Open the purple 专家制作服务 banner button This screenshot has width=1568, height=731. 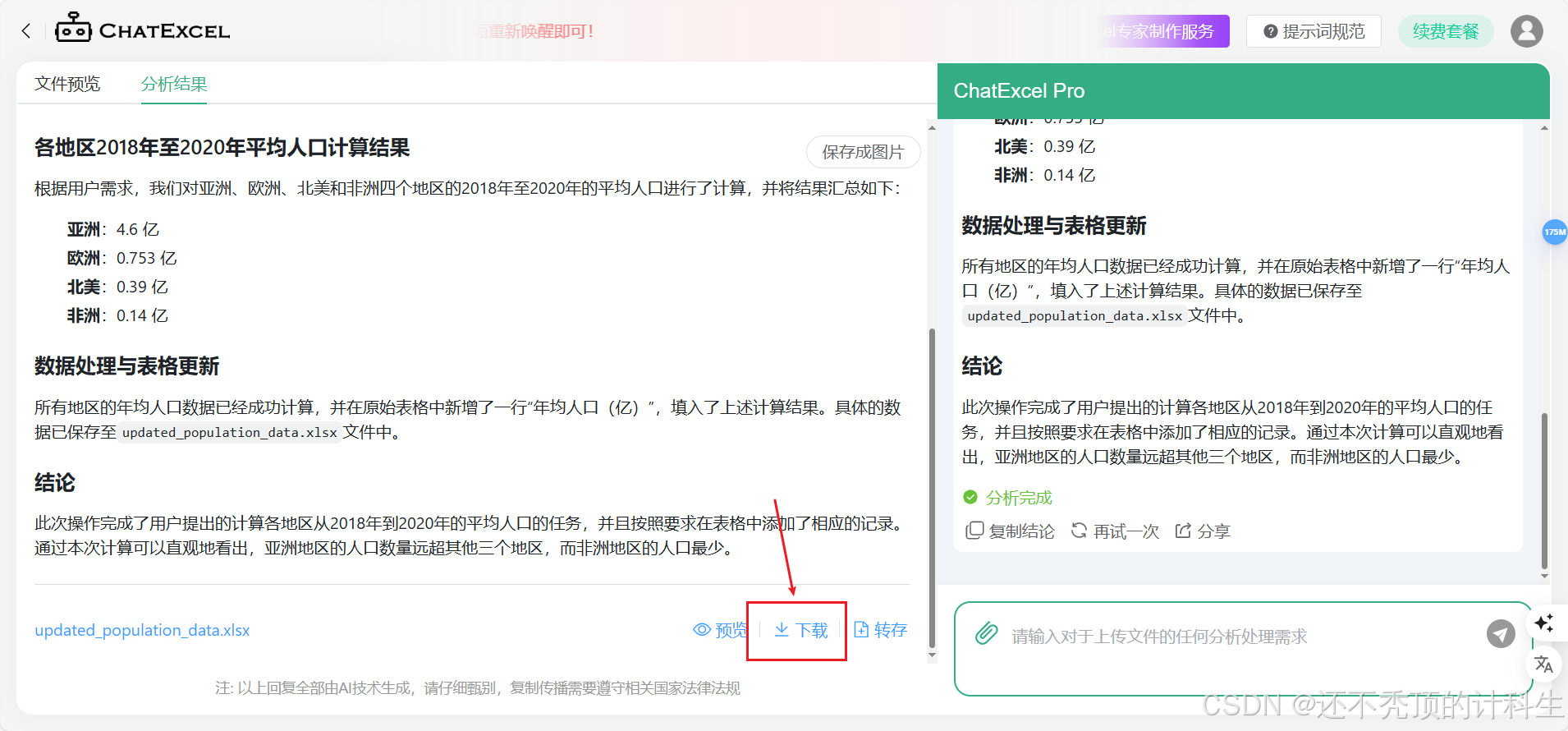coord(1165,31)
